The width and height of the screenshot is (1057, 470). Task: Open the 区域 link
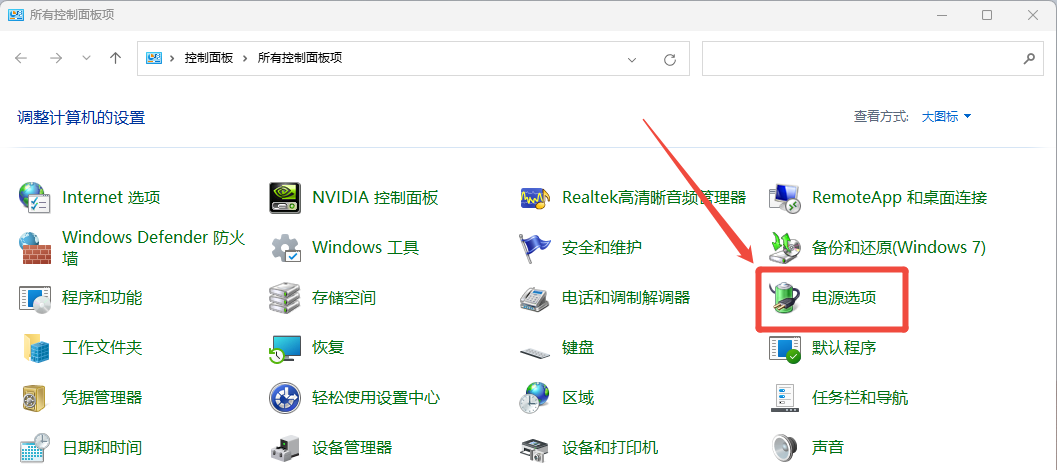(x=578, y=398)
